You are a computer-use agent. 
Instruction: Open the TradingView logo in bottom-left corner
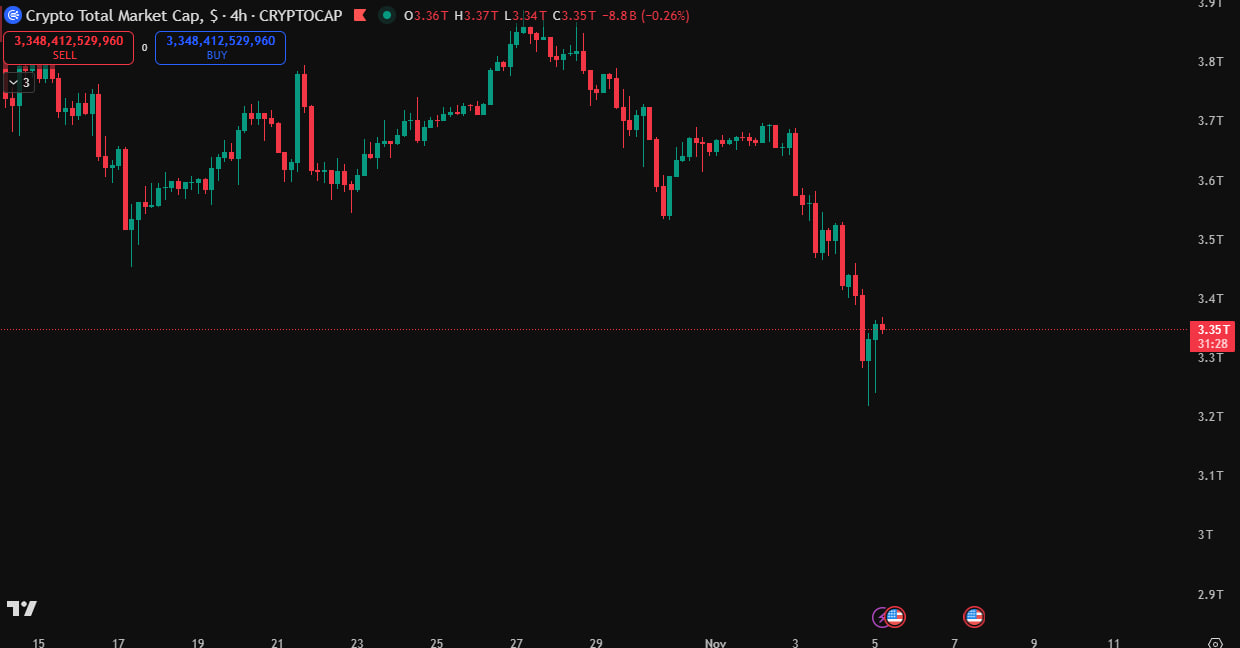[21, 608]
